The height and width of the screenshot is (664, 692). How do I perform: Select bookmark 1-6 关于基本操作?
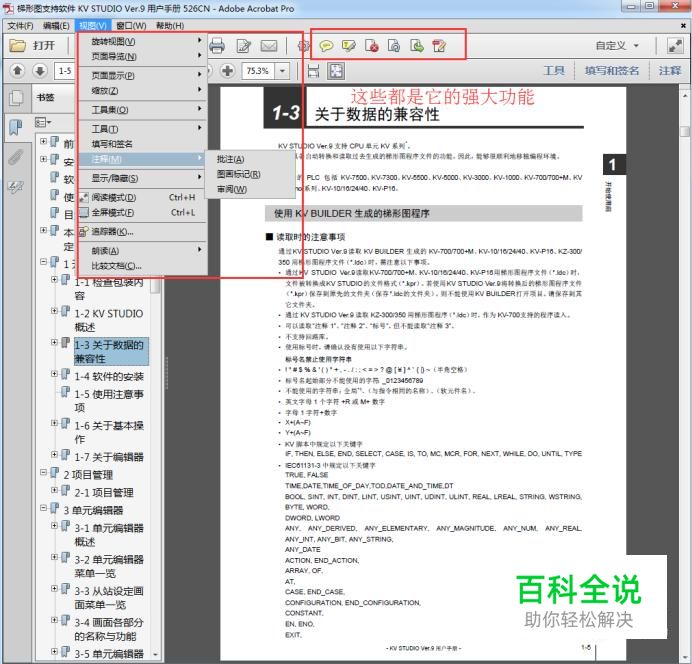tap(109, 432)
